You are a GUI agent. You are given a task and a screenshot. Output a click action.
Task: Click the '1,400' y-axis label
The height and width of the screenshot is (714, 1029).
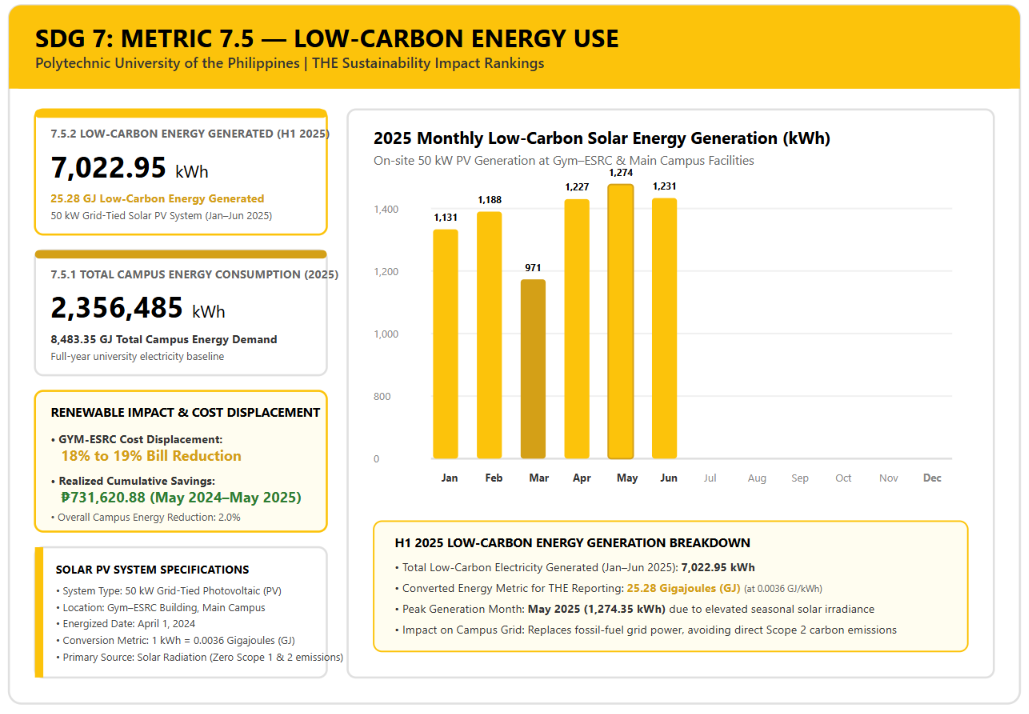[x=386, y=209]
